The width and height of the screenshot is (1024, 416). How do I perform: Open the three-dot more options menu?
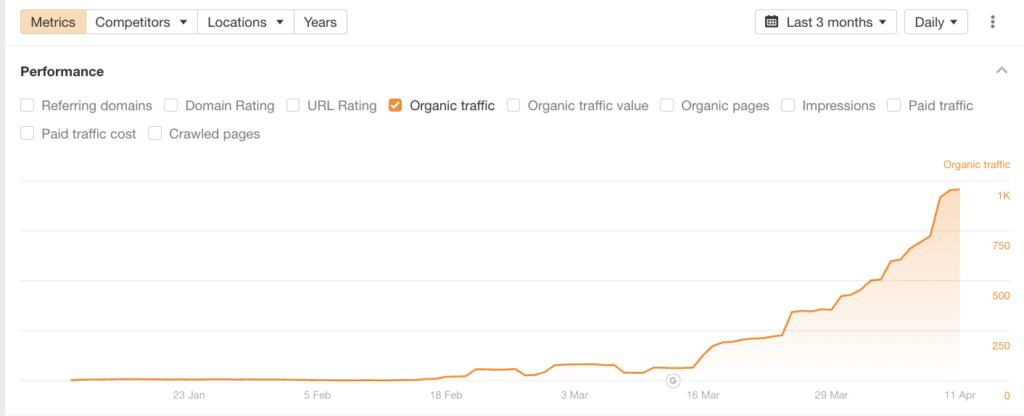click(992, 22)
